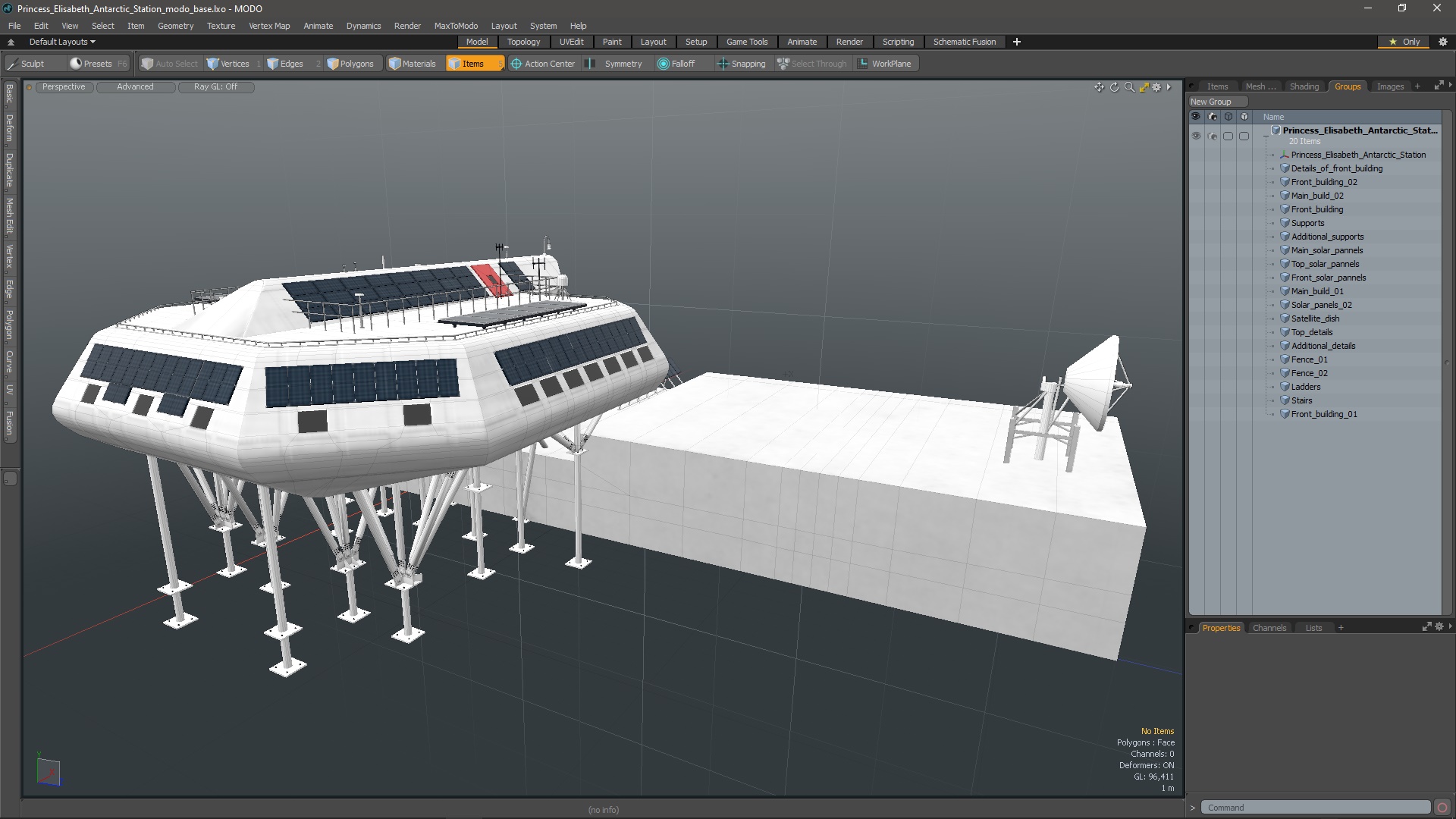Open layout settings gear in top bar
Viewport: 1456px width, 819px height.
pos(1442,42)
